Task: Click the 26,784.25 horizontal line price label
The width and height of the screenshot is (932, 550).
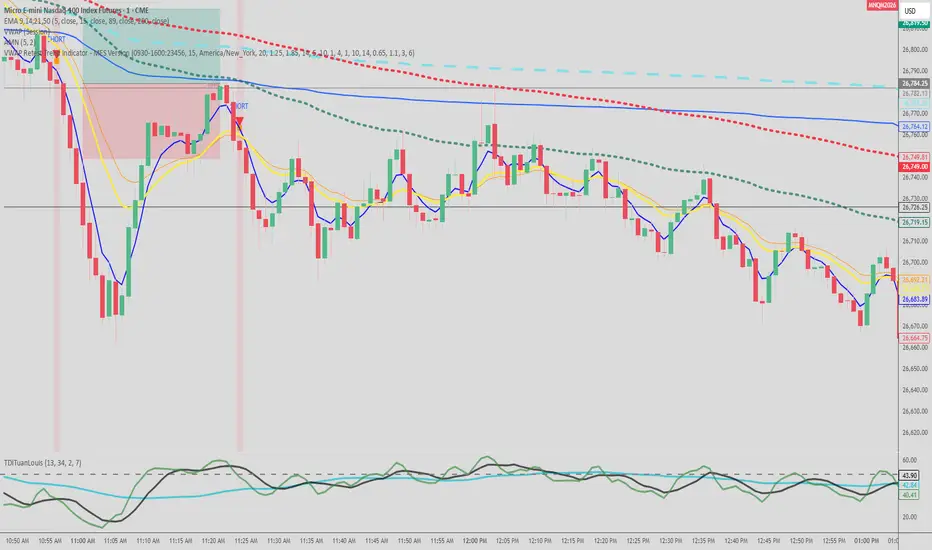Action: (x=915, y=84)
